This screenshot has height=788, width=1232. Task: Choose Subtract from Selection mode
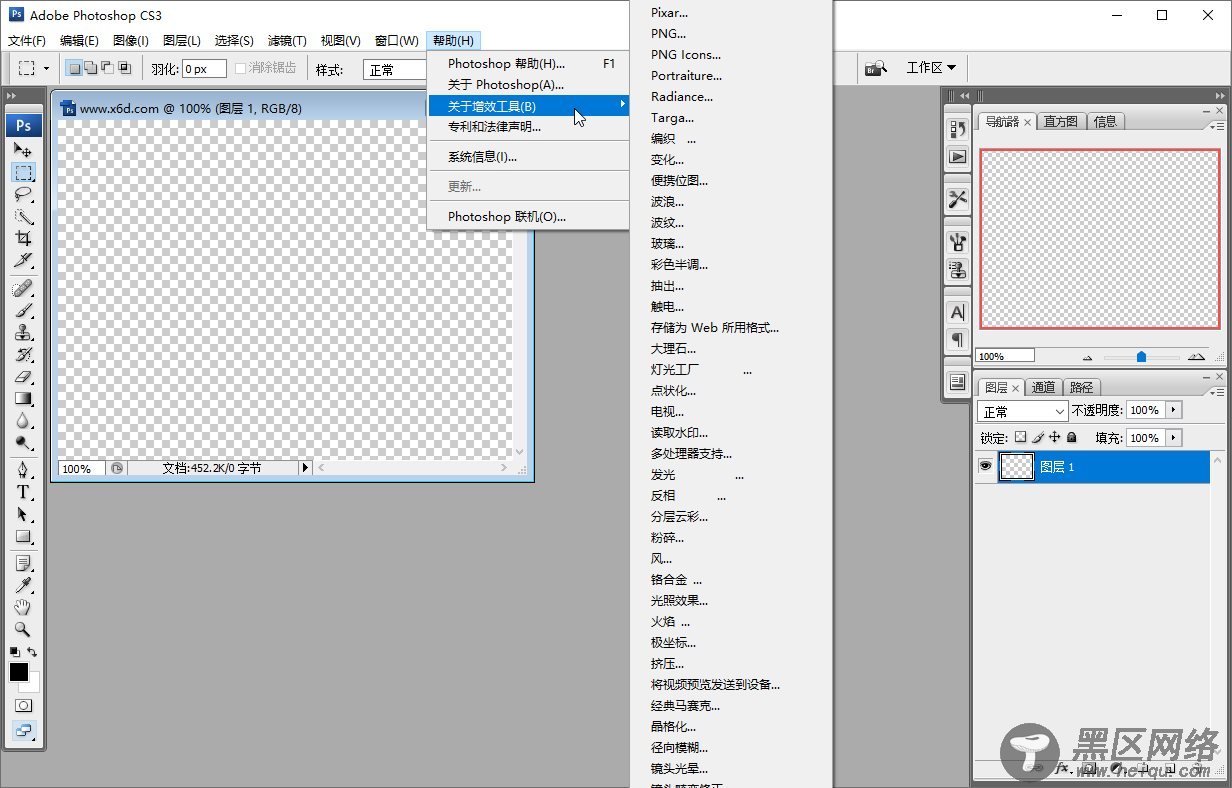107,69
